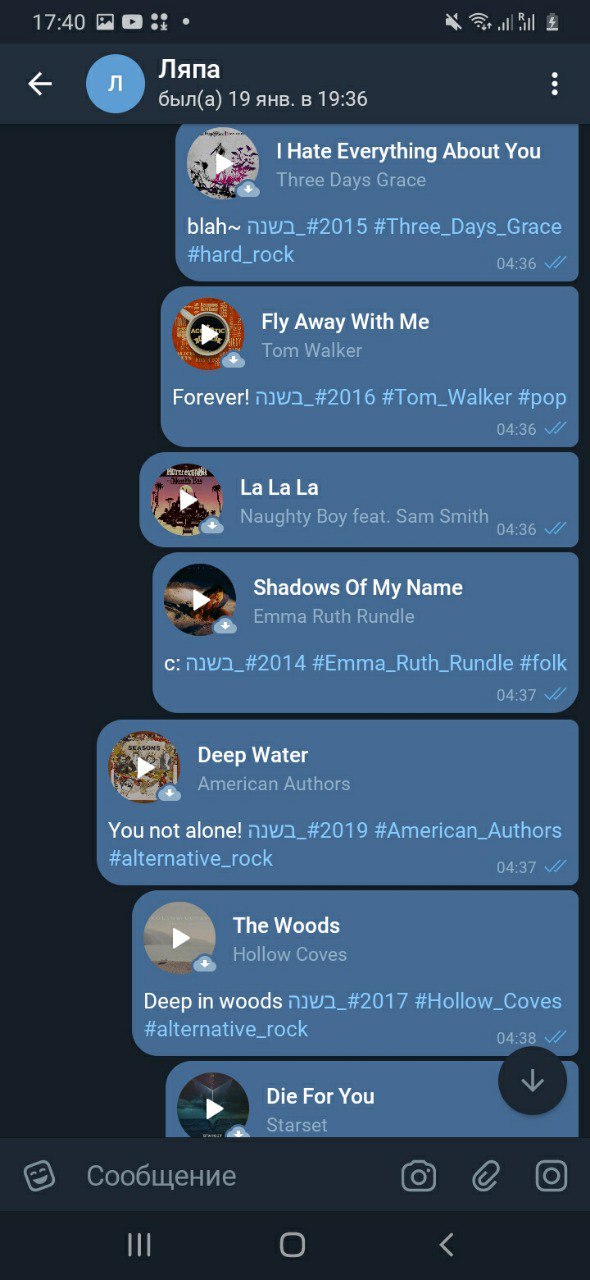
Task: Open the Ляпа contact avatar
Action: point(115,84)
